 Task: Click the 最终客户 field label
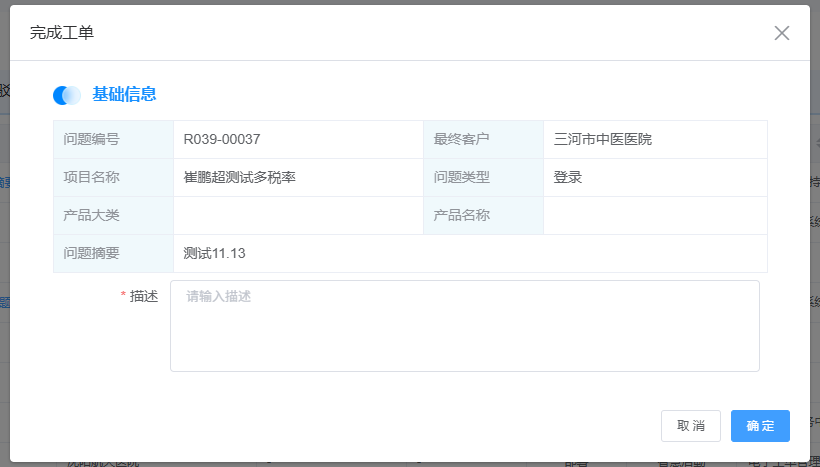pos(461,140)
